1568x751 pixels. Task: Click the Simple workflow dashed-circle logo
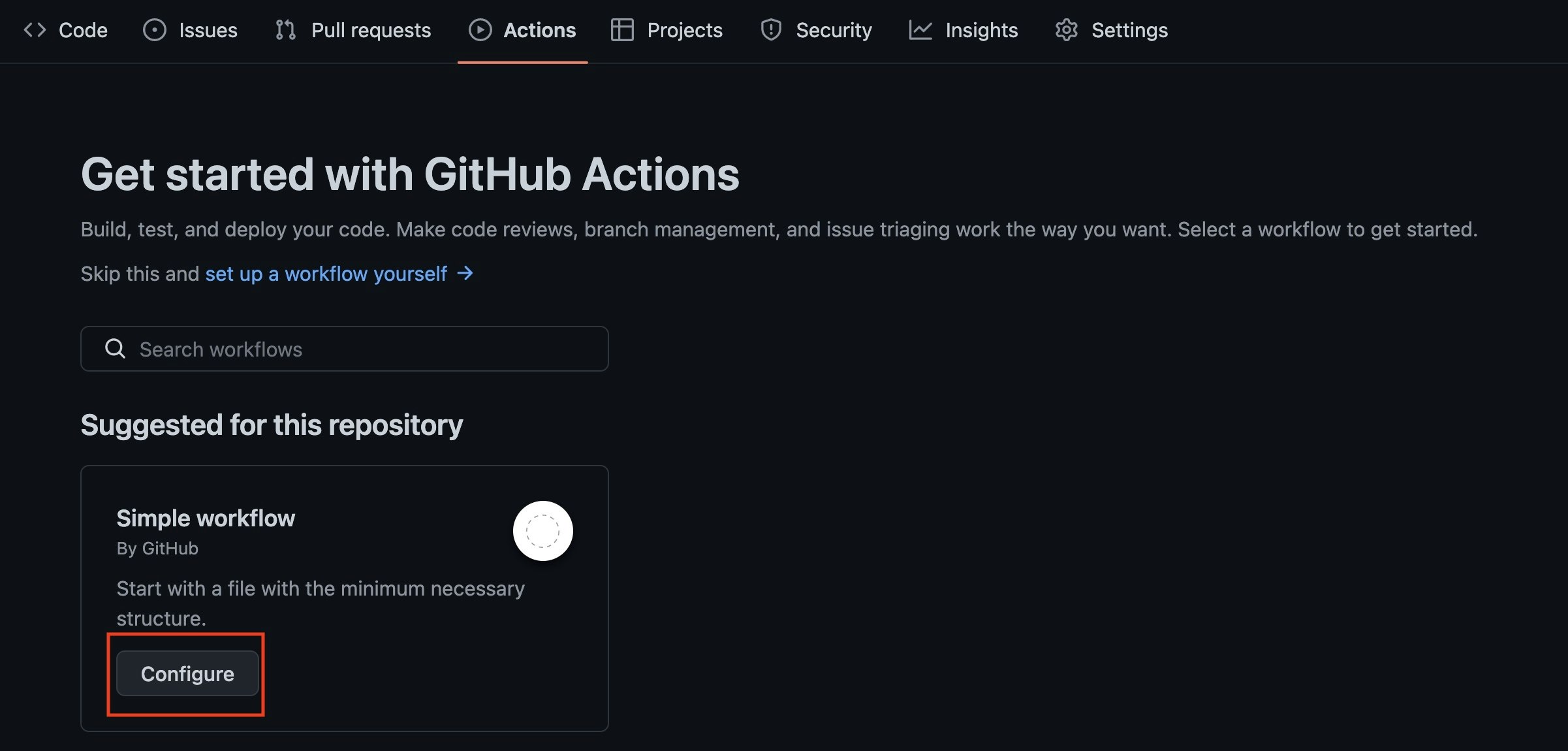[x=542, y=531]
